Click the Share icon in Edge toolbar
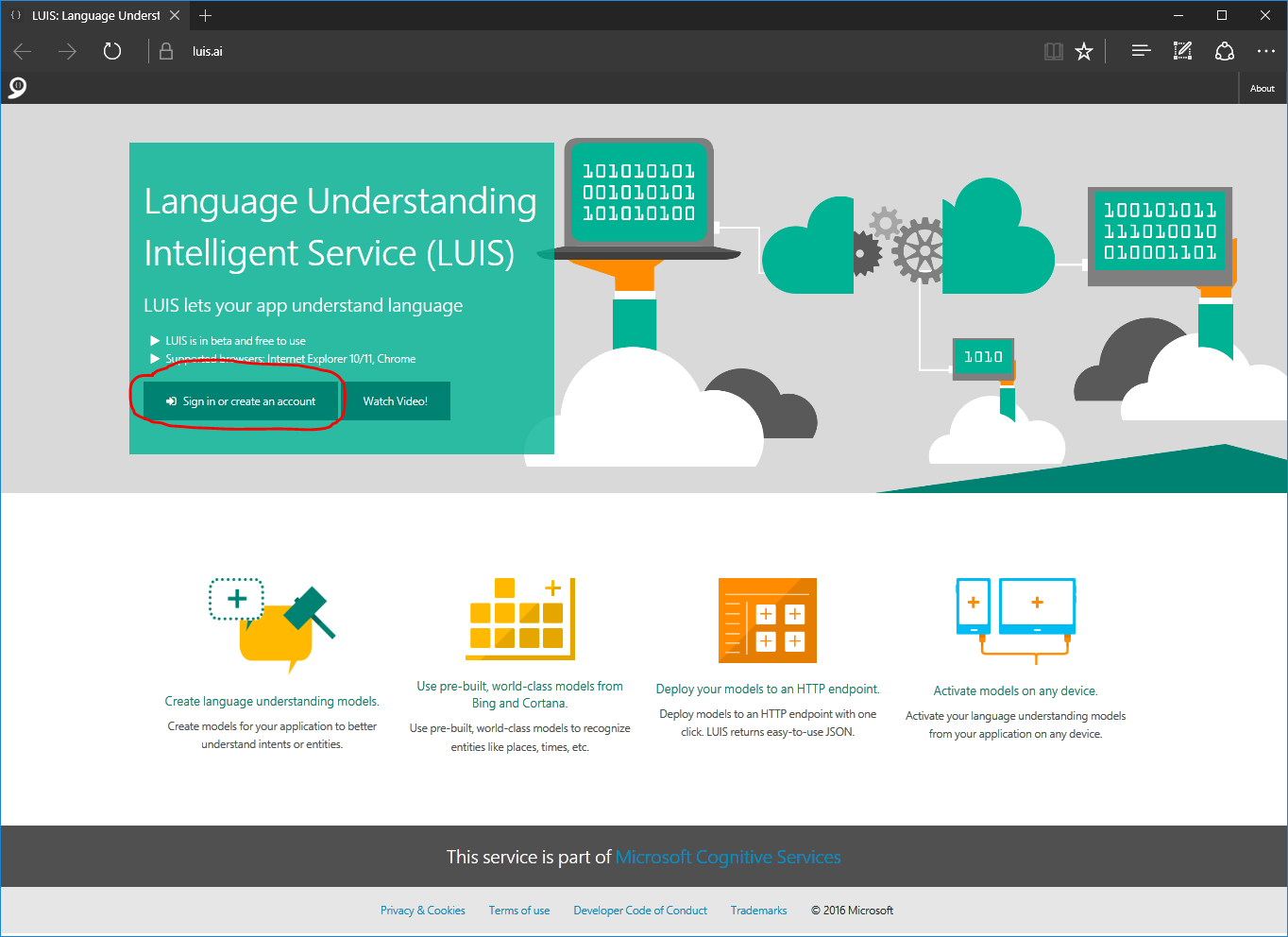 1225,51
